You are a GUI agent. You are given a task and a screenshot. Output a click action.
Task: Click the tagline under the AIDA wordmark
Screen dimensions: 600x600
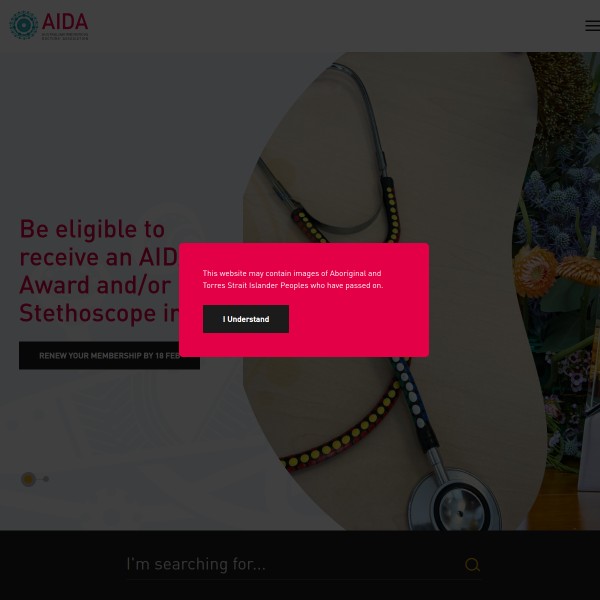pyautogui.click(x=65, y=36)
